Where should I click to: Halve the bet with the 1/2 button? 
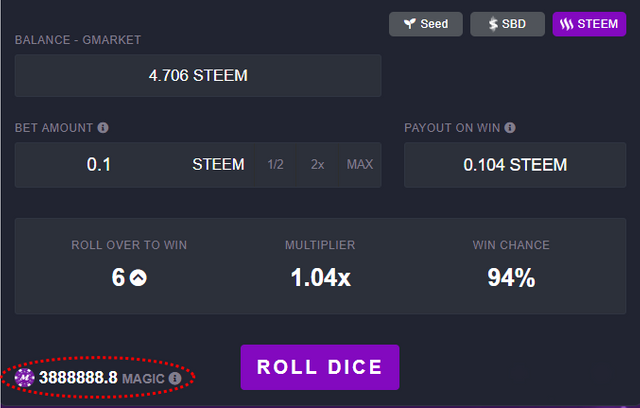pyautogui.click(x=276, y=165)
